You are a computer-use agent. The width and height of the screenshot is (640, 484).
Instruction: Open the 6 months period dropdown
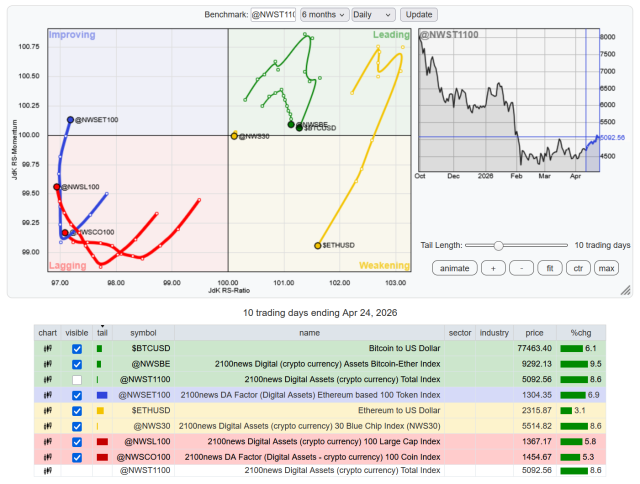coord(323,15)
